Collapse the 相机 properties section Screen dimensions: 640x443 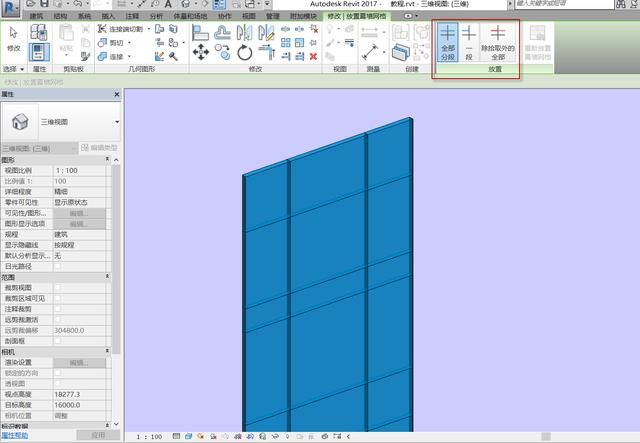(x=107, y=351)
